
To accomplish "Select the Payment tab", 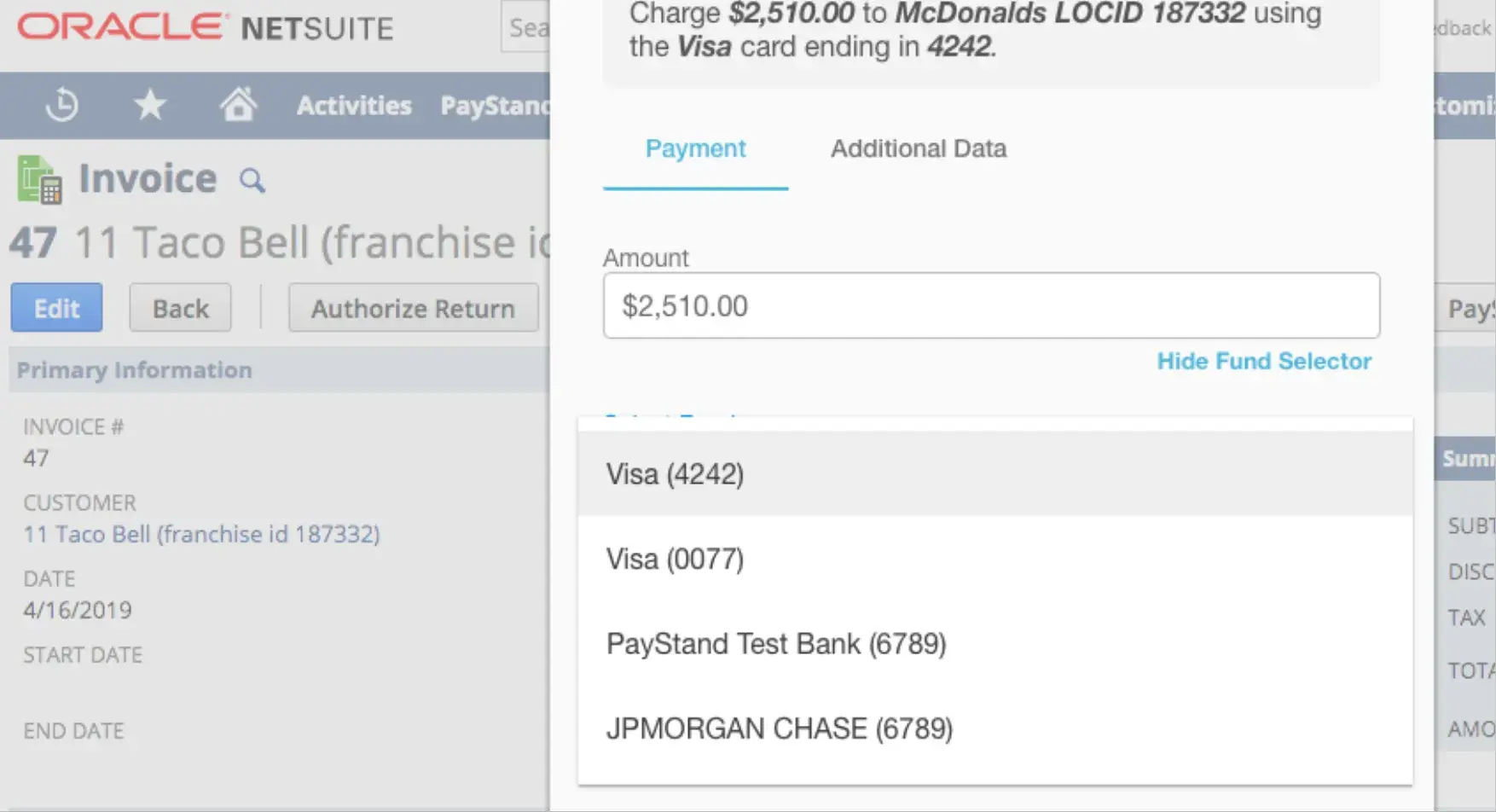I will coord(695,148).
